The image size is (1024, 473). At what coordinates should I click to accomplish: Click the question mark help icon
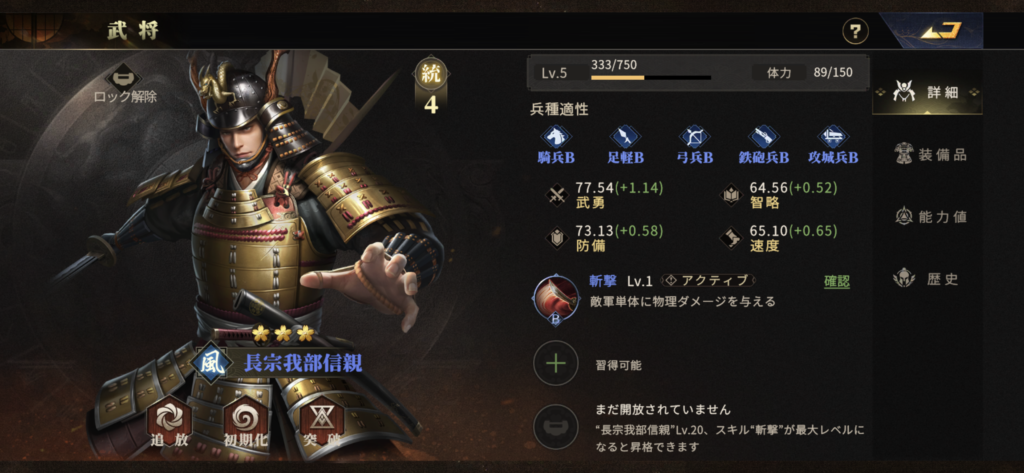point(855,31)
